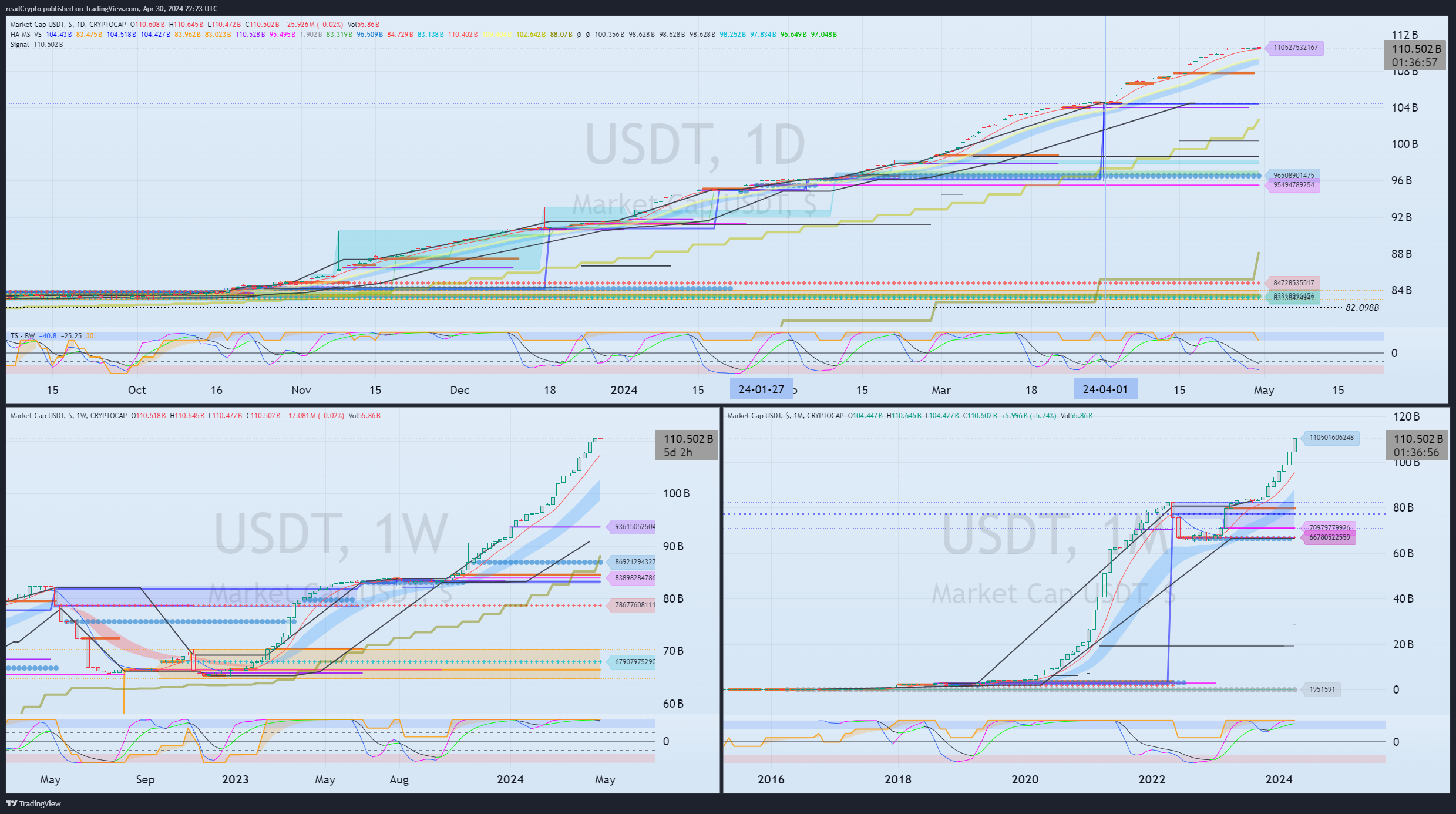
Task: Click the Sep label on the weekly time axis
Action: 145,779
